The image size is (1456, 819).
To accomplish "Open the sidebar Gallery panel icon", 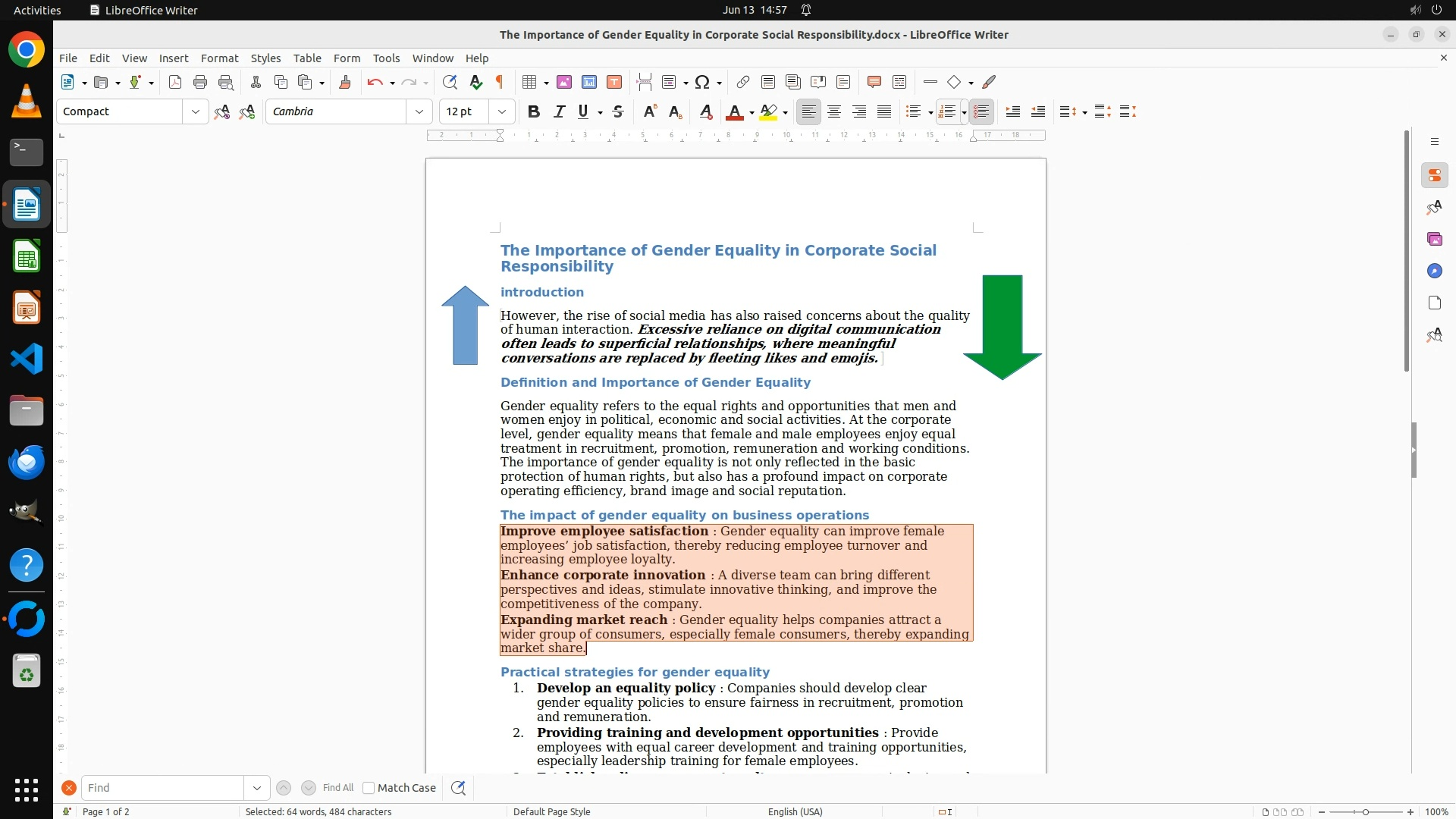I will [x=1434, y=239].
